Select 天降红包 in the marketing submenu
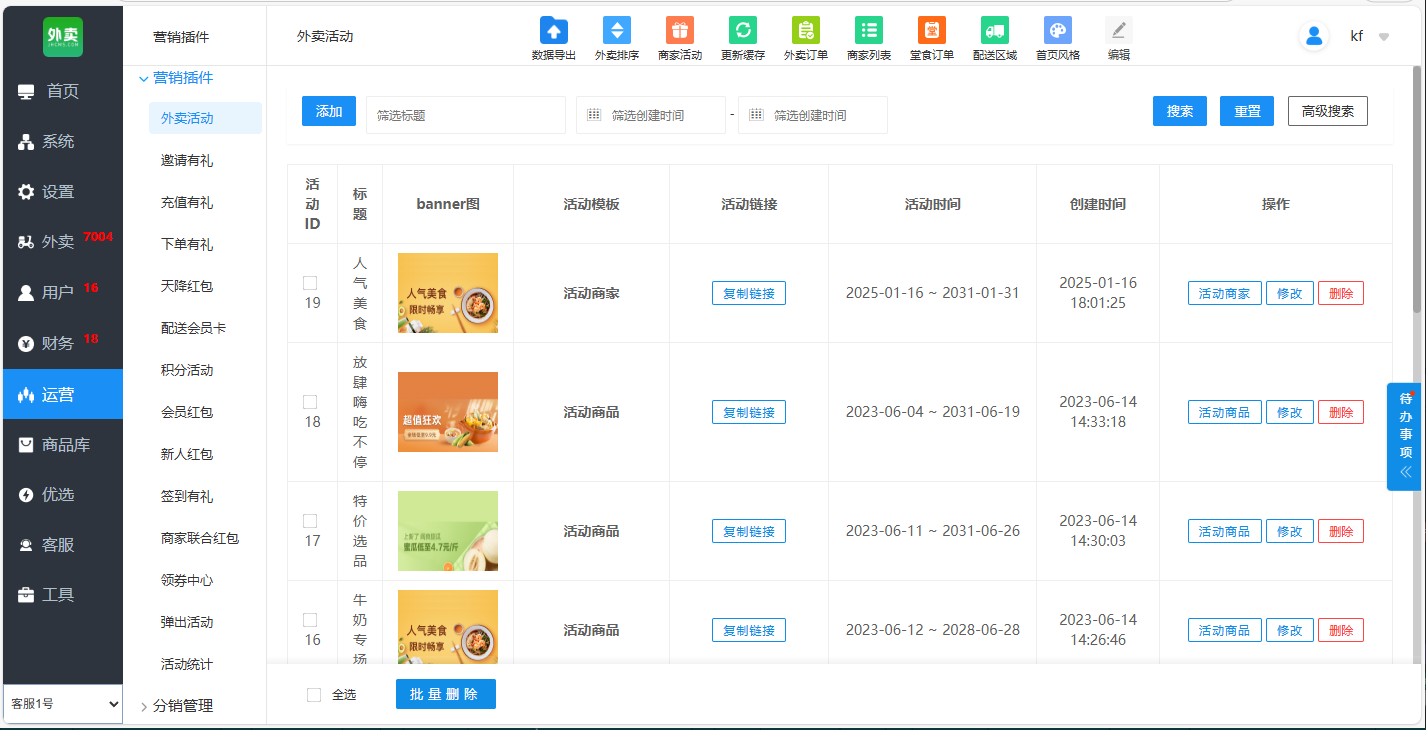The width and height of the screenshot is (1426, 730). [x=187, y=286]
